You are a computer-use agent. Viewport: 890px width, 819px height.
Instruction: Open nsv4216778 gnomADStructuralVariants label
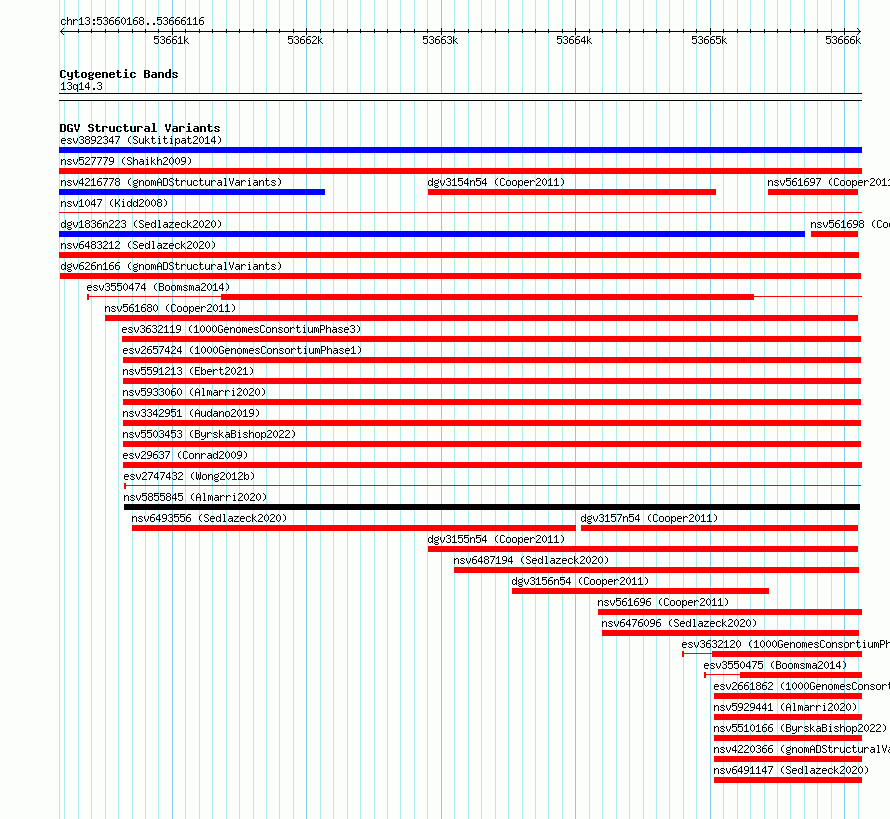pos(171,182)
